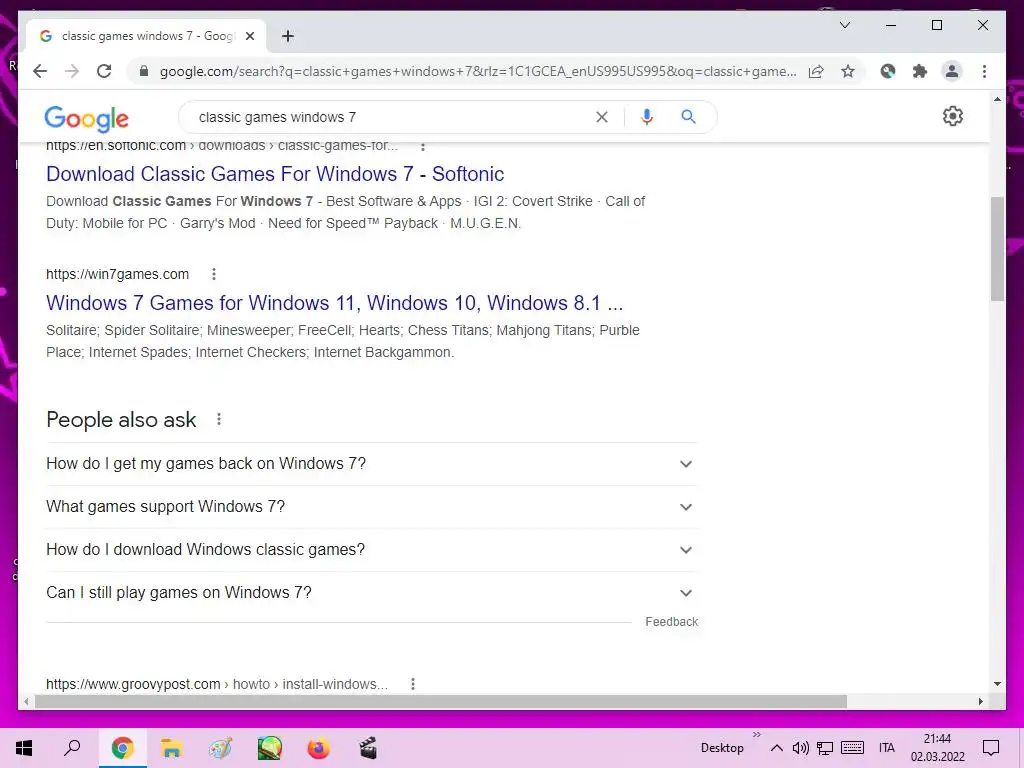1024x768 pixels.
Task: Open the notification center
Action: pyautogui.click(x=991, y=748)
